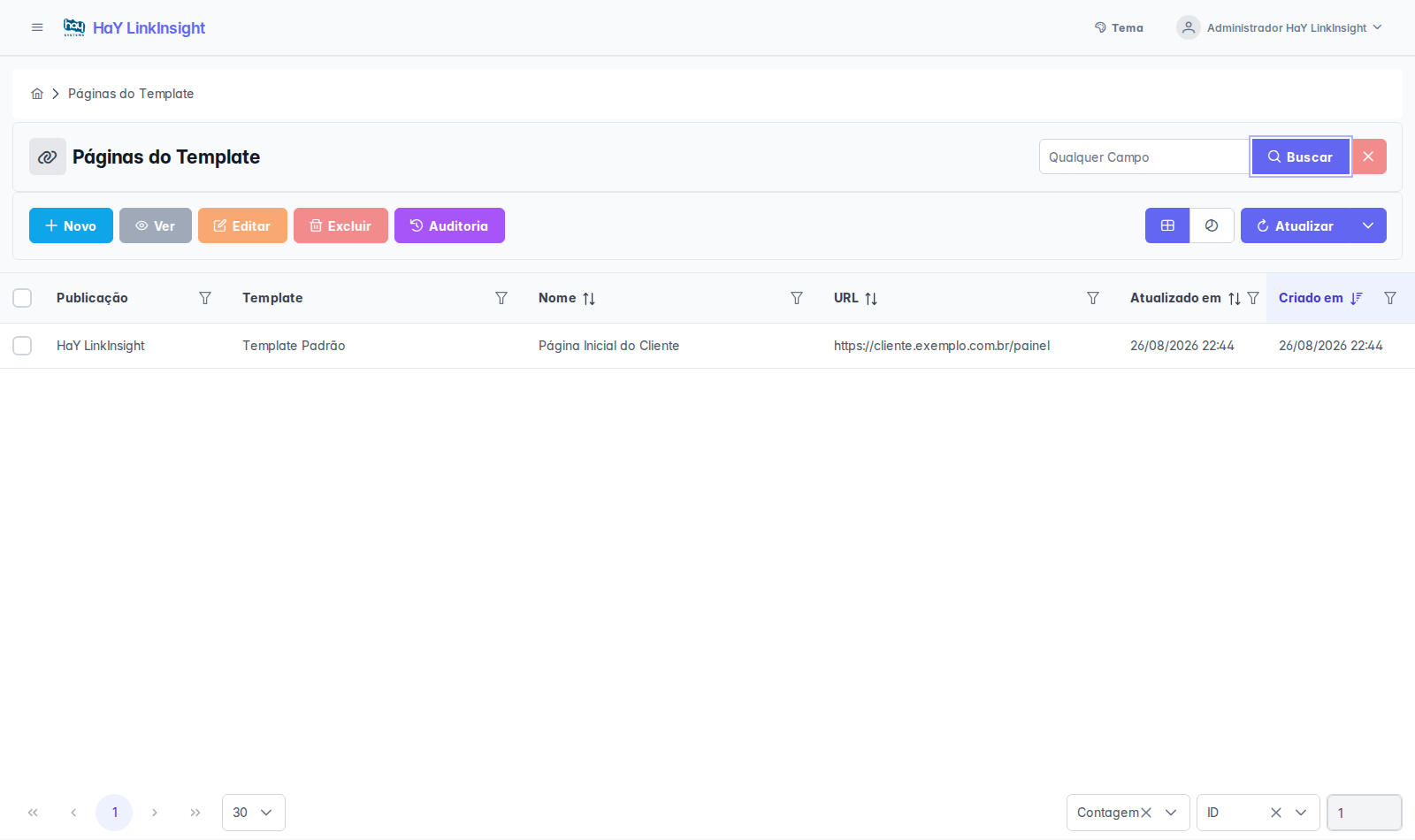1415x840 pixels.
Task: Switch to chart view icon
Action: 1212,225
